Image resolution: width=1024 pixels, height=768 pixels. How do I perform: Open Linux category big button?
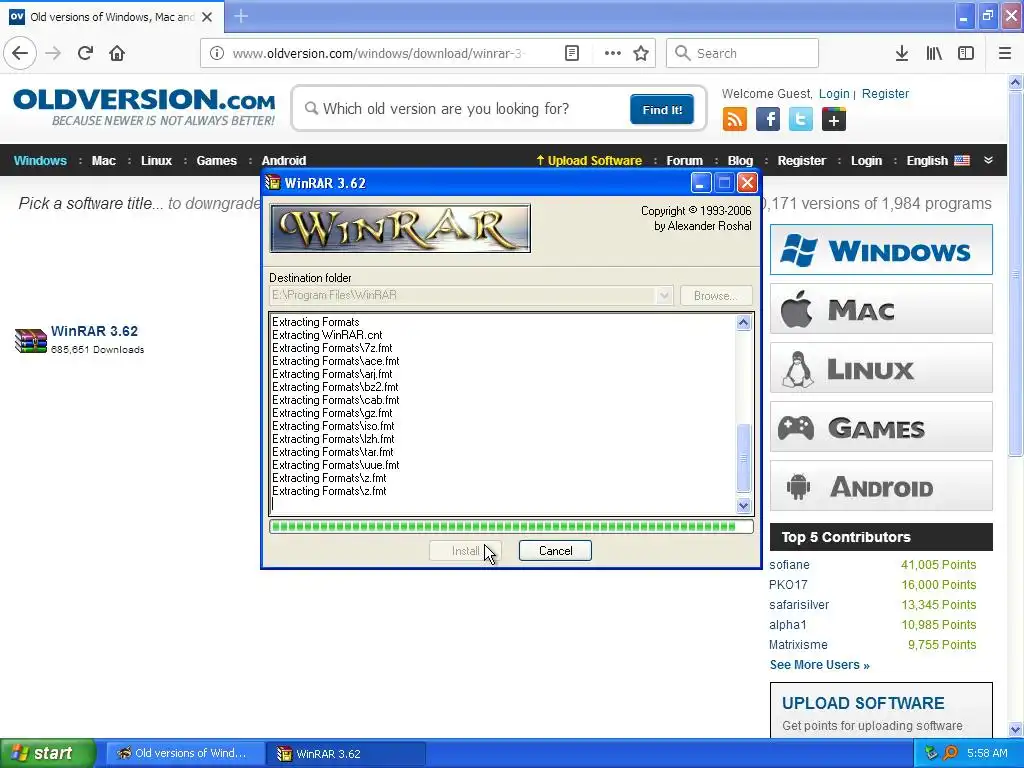[881, 368]
